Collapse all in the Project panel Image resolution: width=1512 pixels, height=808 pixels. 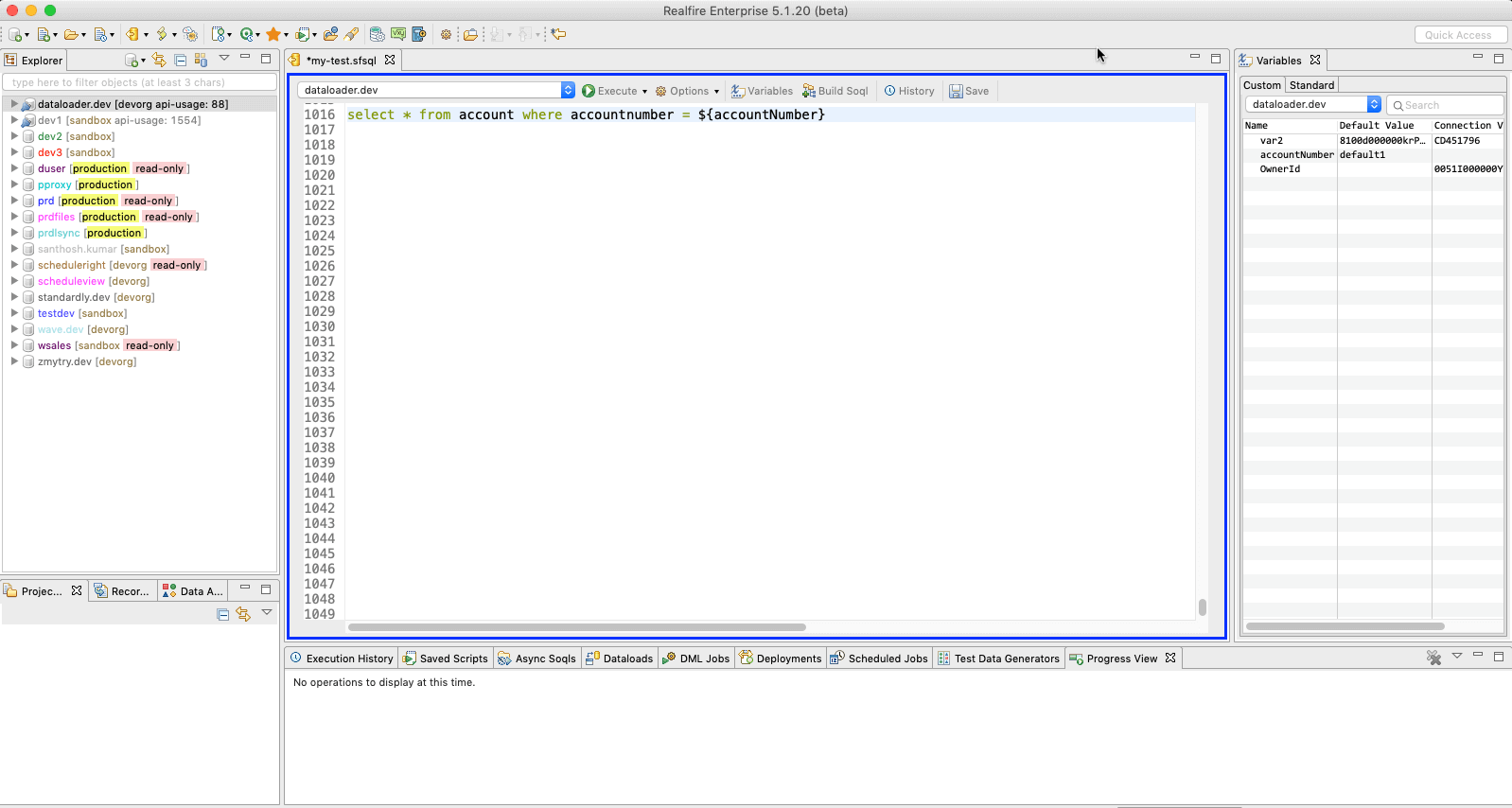(223, 614)
